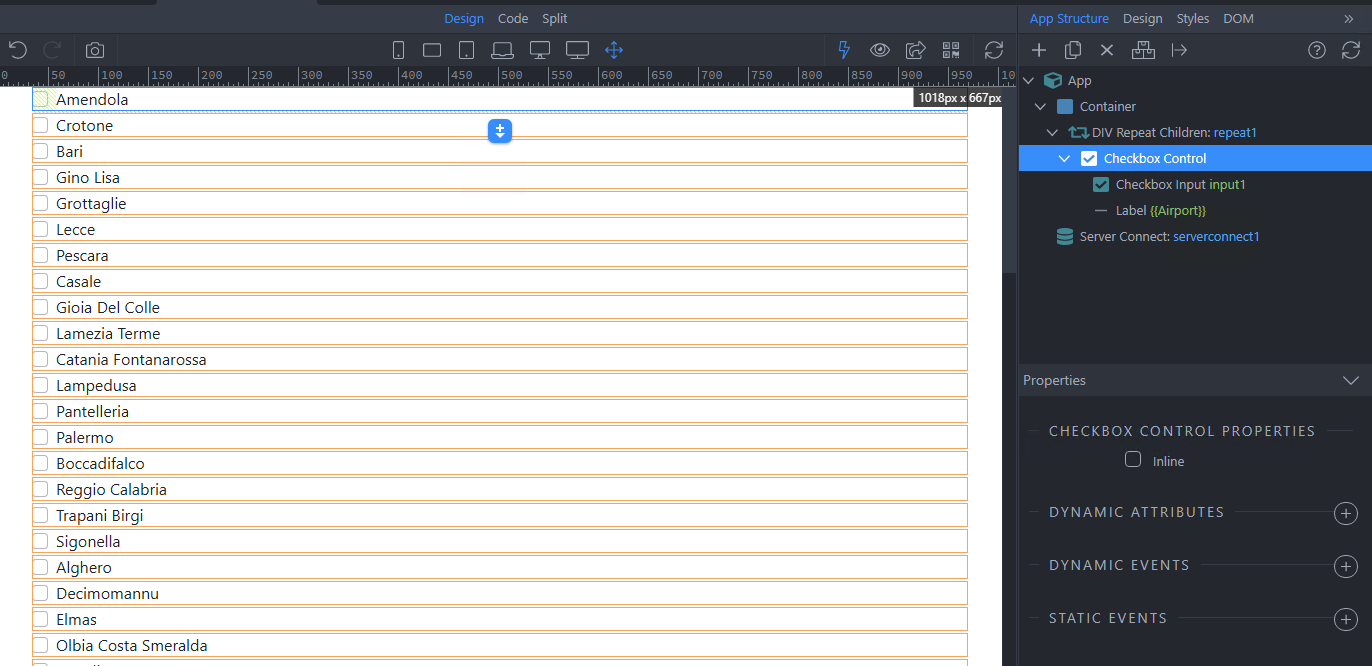Screen dimensions: 1372x666
Task: Click the Olbia Costa Smeralda label
Action: [132, 646]
